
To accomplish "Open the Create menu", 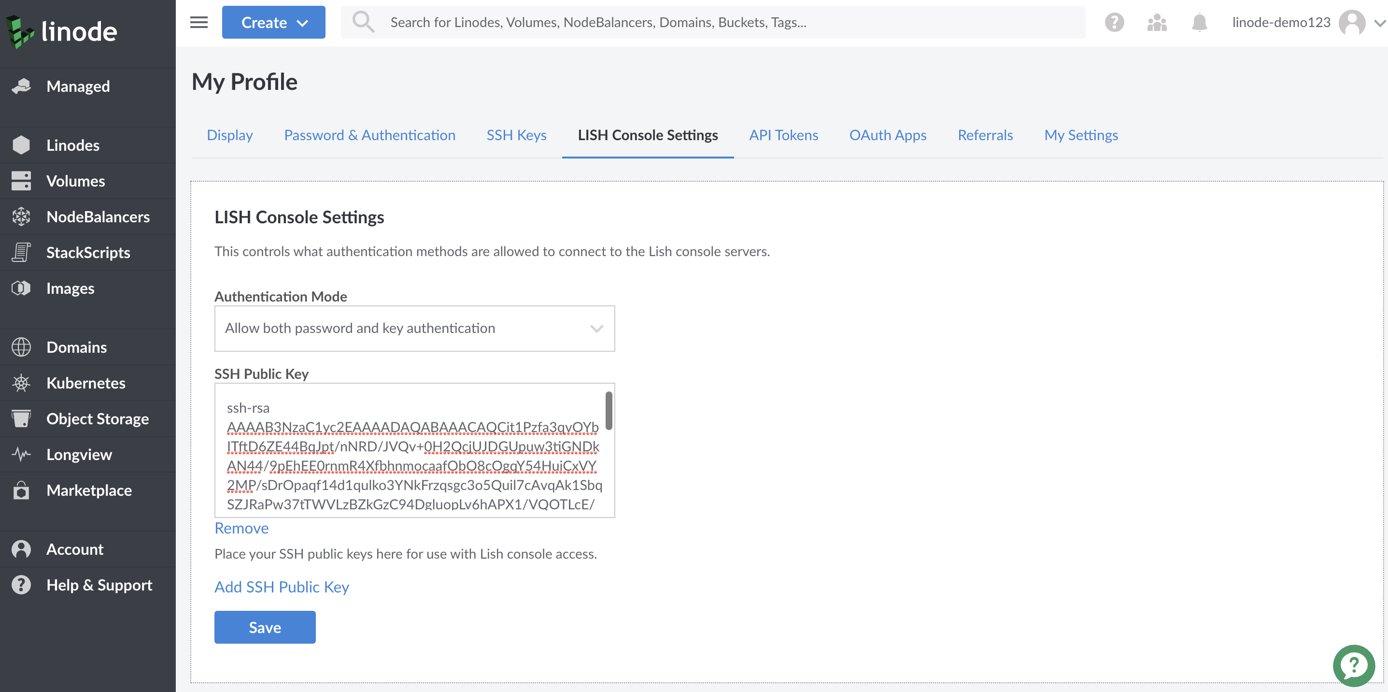I will tap(273, 21).
